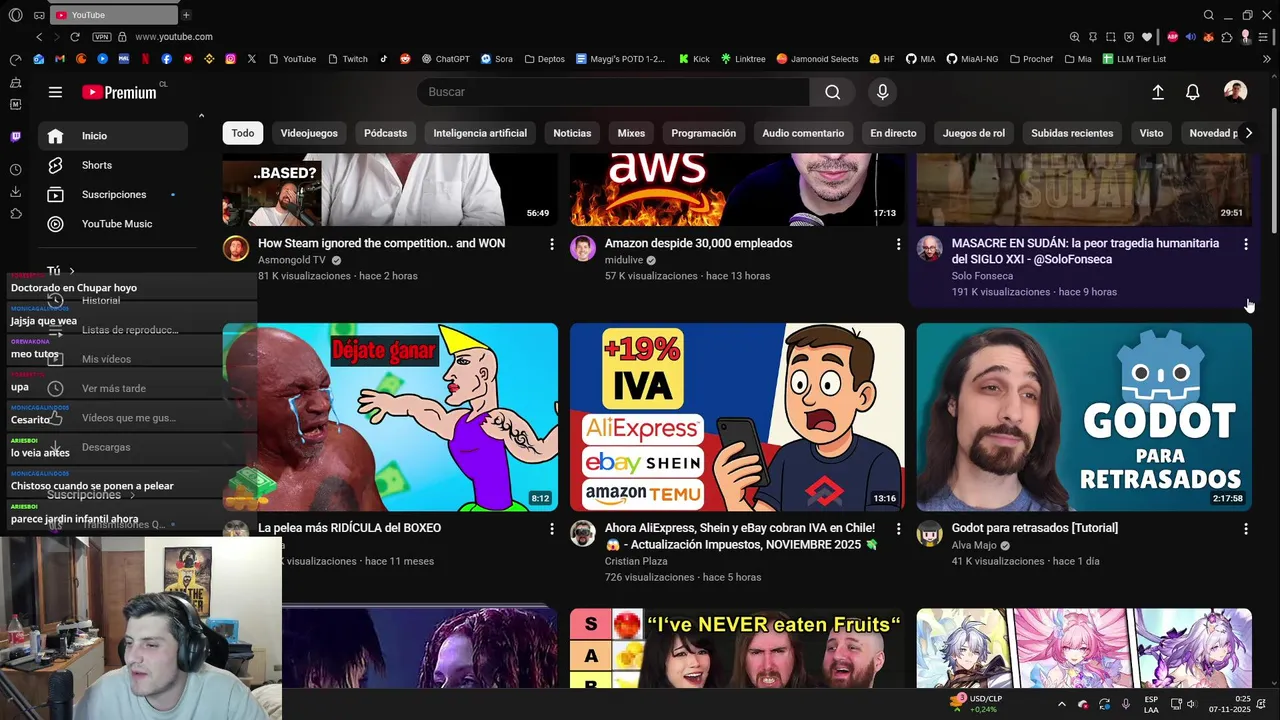Viewport: 1280px width, 720px height.
Task: Open options for AliExpress IVA Chile video
Action: click(x=898, y=528)
